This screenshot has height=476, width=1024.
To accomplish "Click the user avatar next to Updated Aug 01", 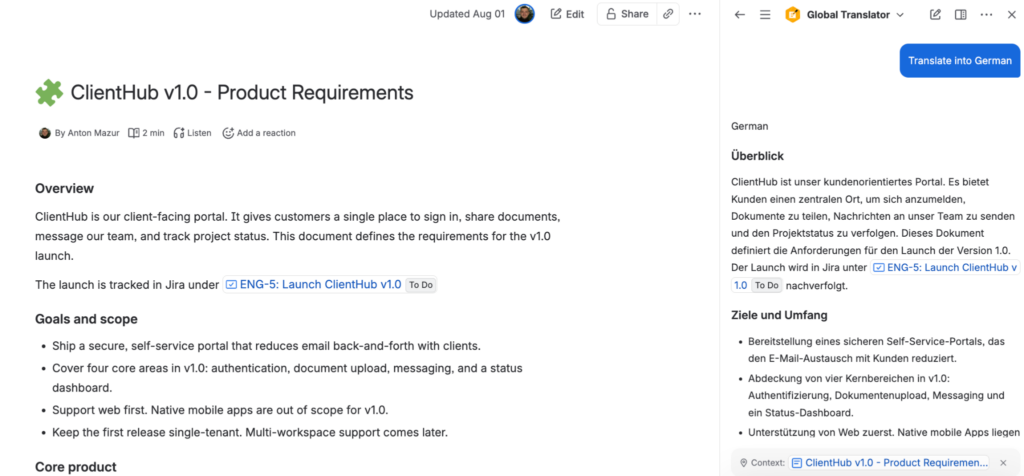I will click(x=524, y=14).
